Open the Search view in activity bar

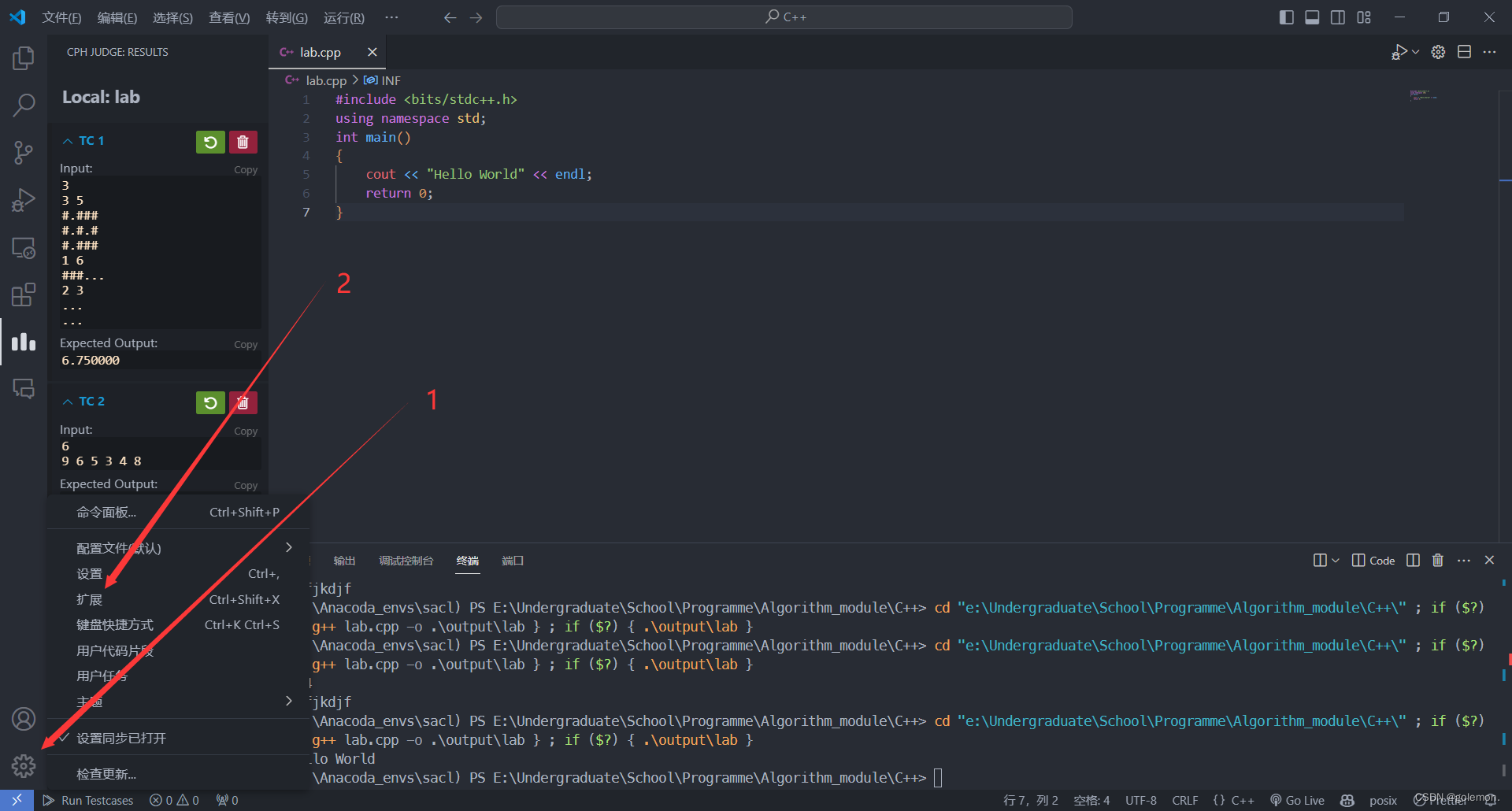24,105
